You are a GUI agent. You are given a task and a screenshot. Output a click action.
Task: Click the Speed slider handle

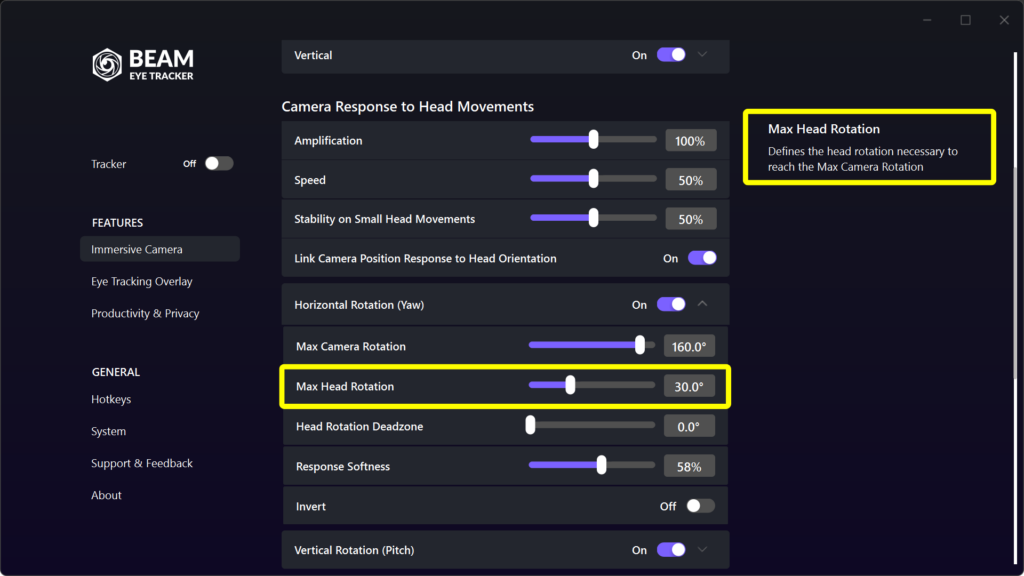point(593,178)
